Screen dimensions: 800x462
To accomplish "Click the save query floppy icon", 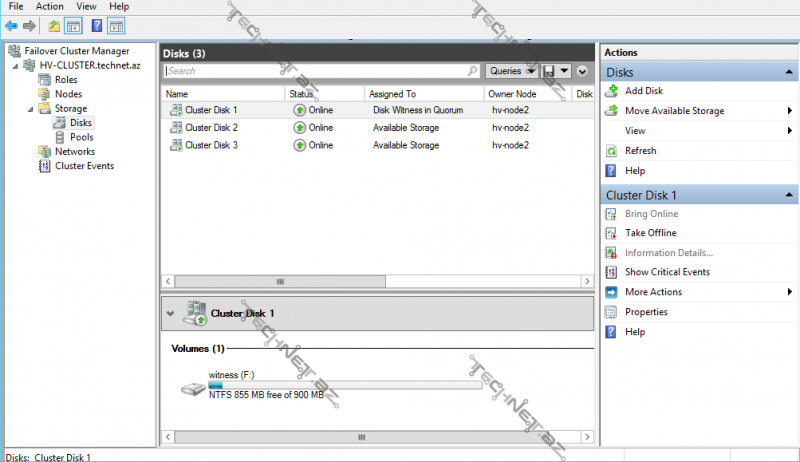I will pos(549,71).
